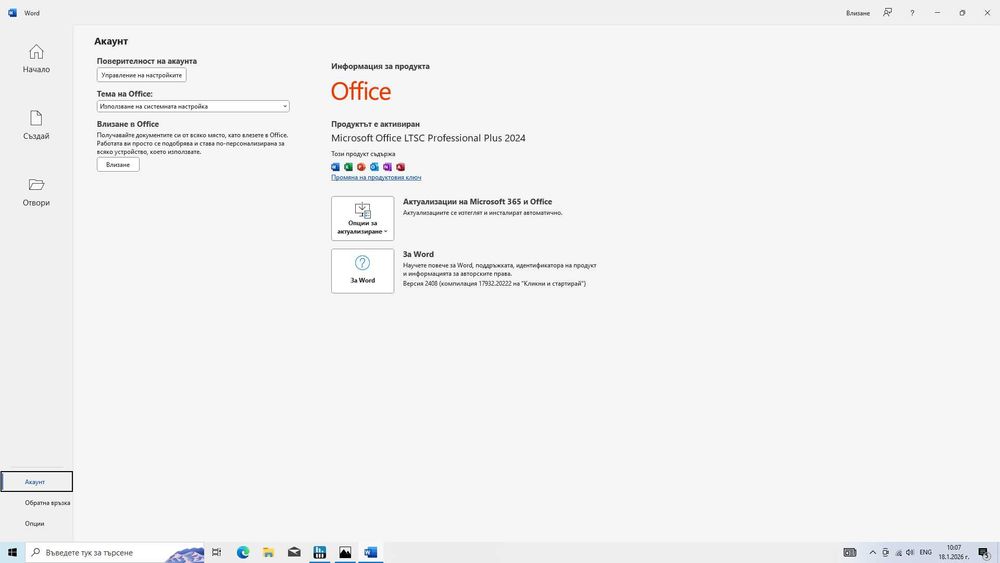Click the OneNote product icon

click(387, 167)
